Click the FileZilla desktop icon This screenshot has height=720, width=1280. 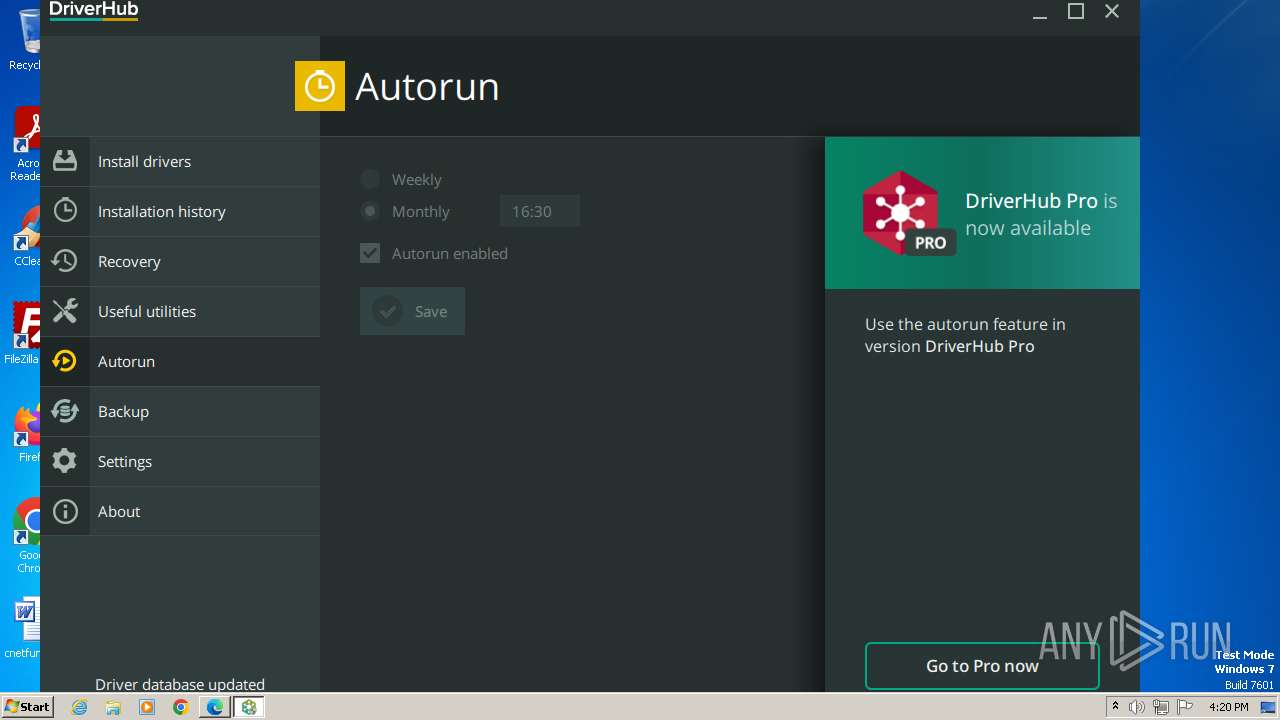pos(24,333)
